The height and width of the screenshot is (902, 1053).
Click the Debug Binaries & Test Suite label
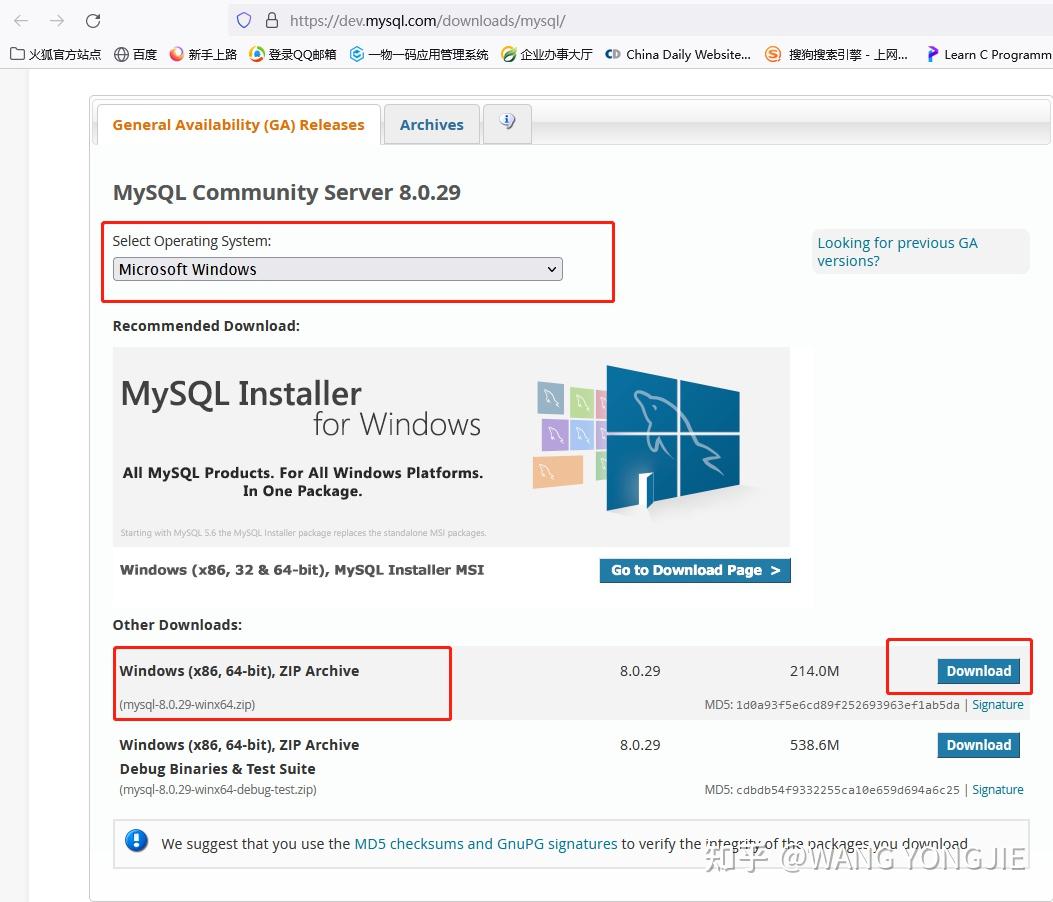(x=218, y=769)
